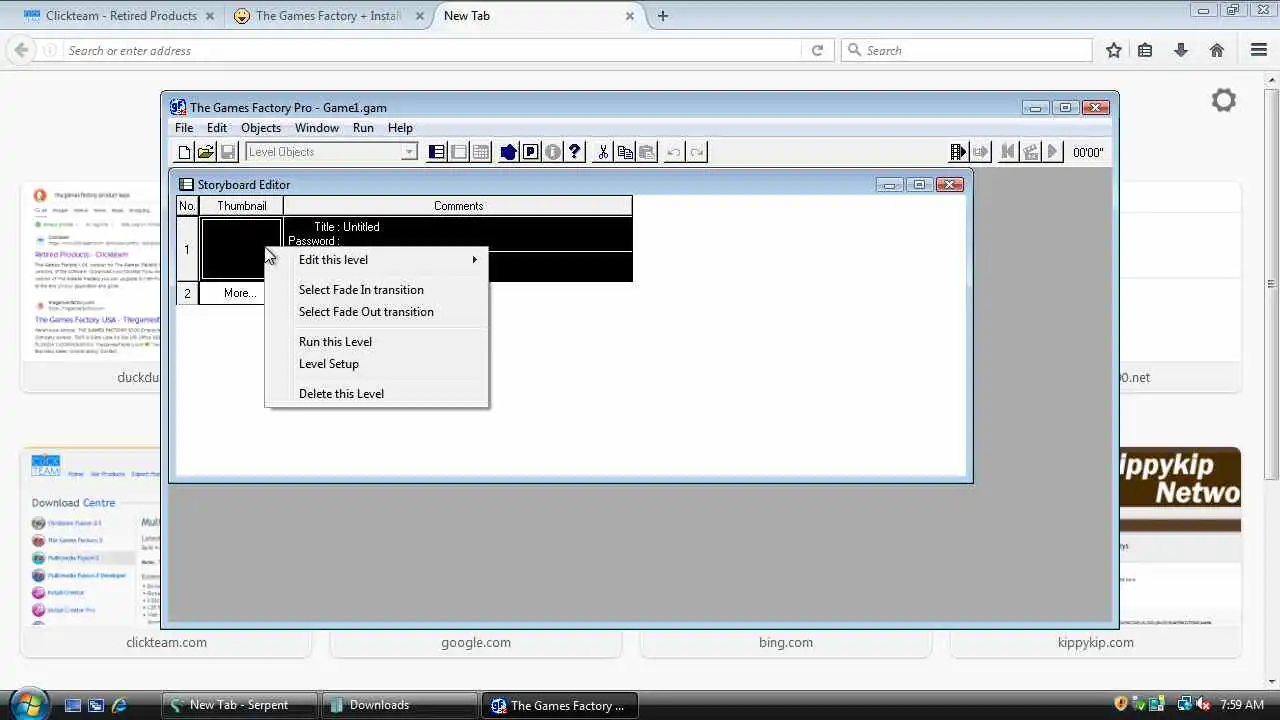The height and width of the screenshot is (720, 1280).
Task: Click the round info toolbar icon
Action: (x=553, y=152)
